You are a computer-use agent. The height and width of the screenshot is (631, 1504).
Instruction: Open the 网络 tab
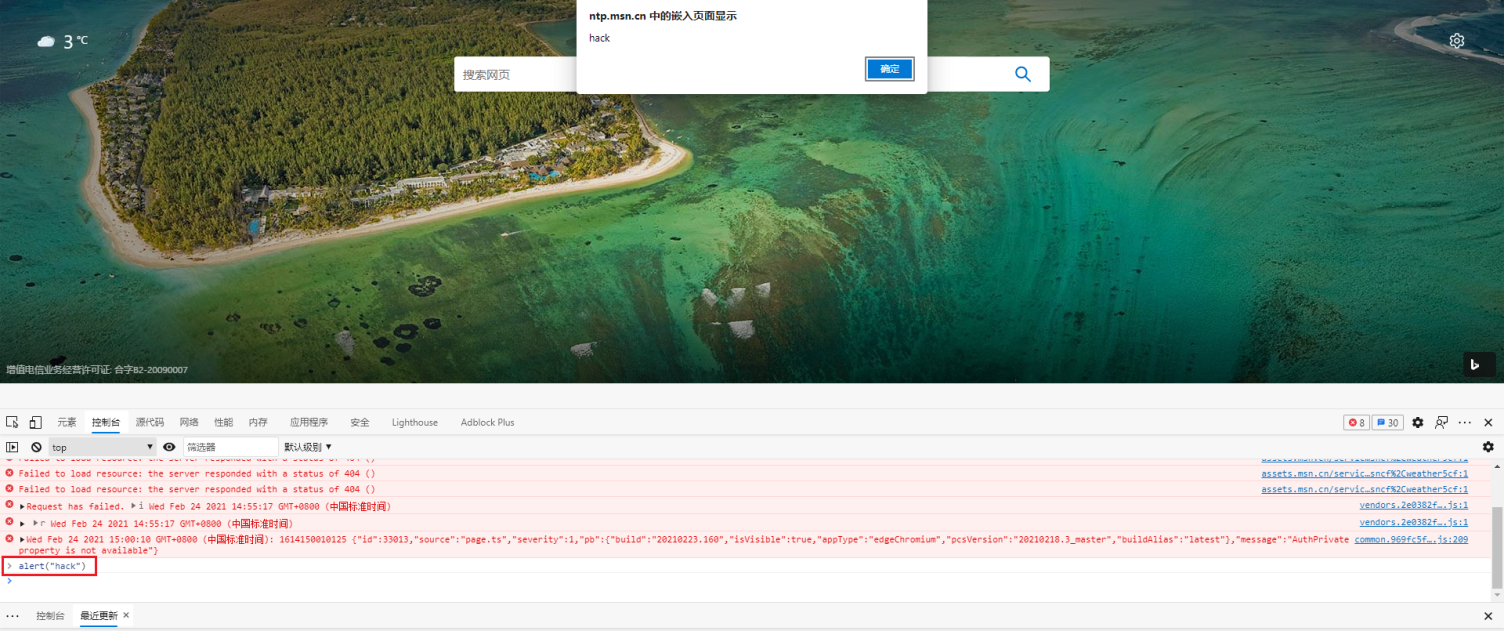189,422
